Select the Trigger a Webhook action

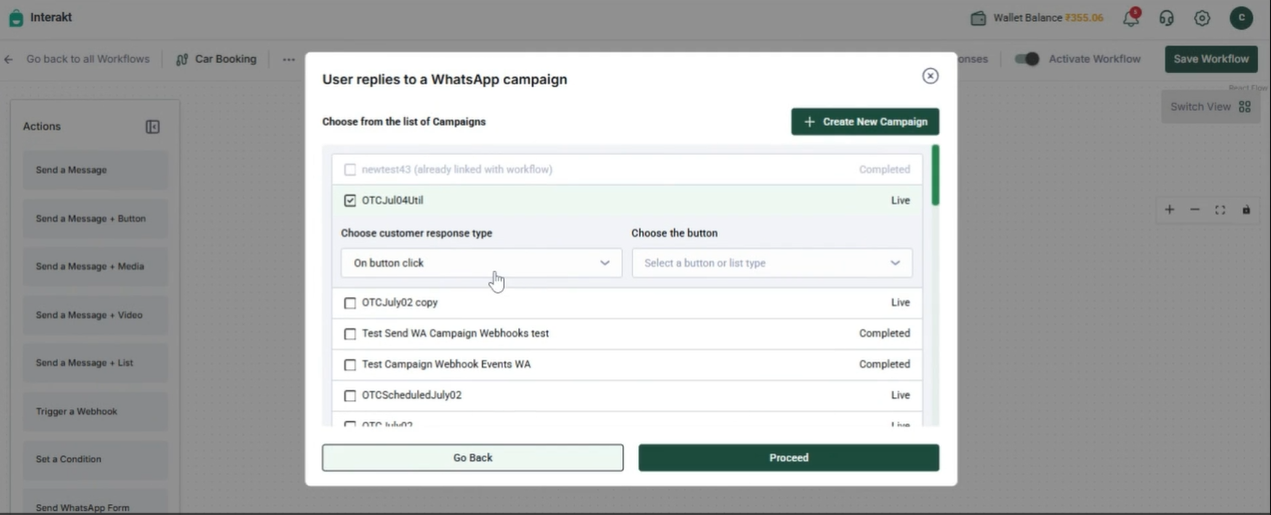(x=96, y=411)
